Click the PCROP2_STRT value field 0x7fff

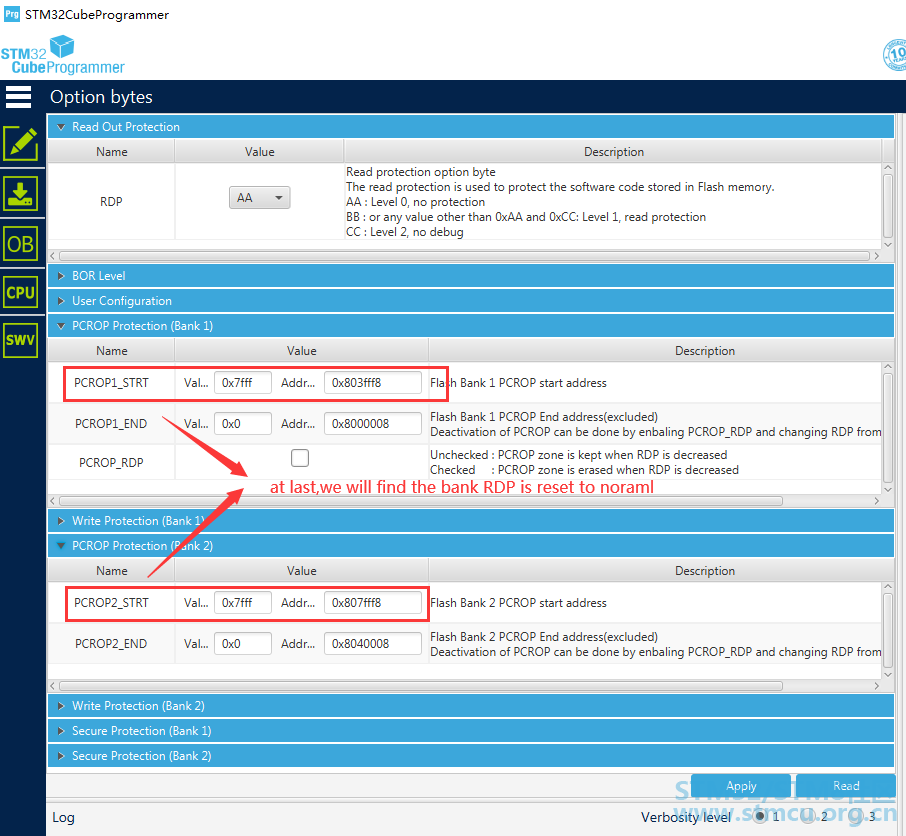[x=243, y=603]
